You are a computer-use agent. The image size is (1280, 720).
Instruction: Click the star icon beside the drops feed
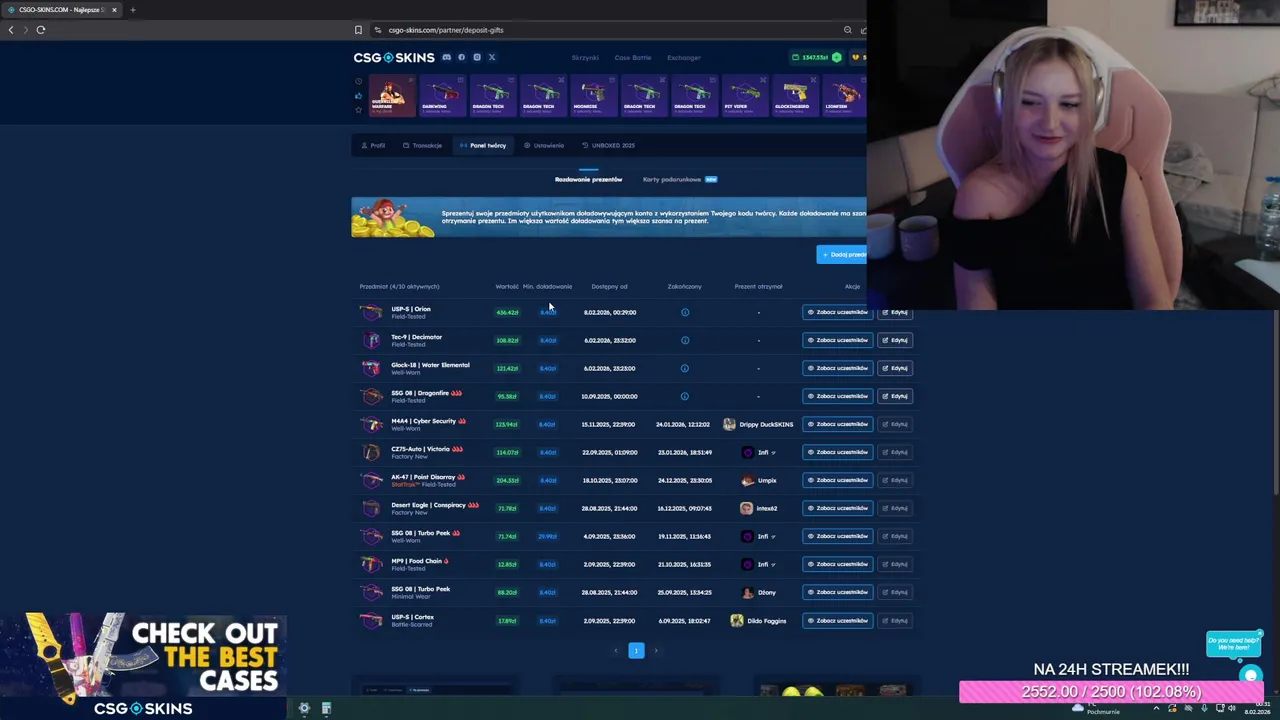pyautogui.click(x=358, y=109)
